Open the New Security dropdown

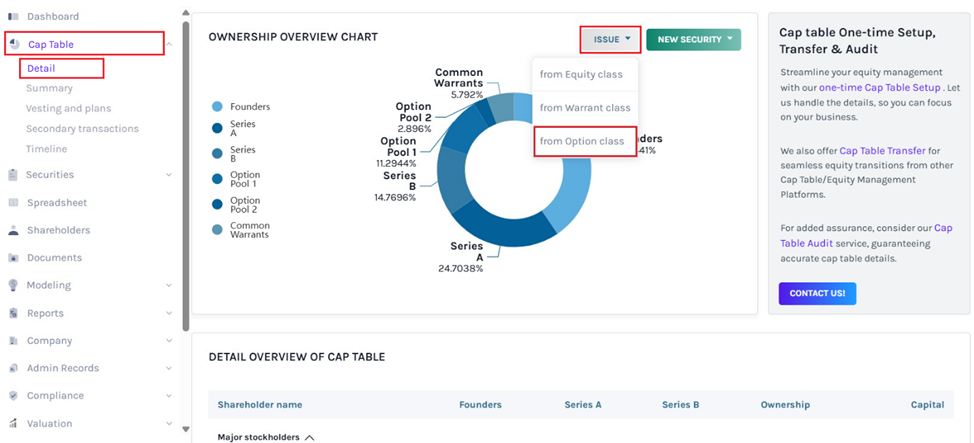pyautogui.click(x=693, y=39)
